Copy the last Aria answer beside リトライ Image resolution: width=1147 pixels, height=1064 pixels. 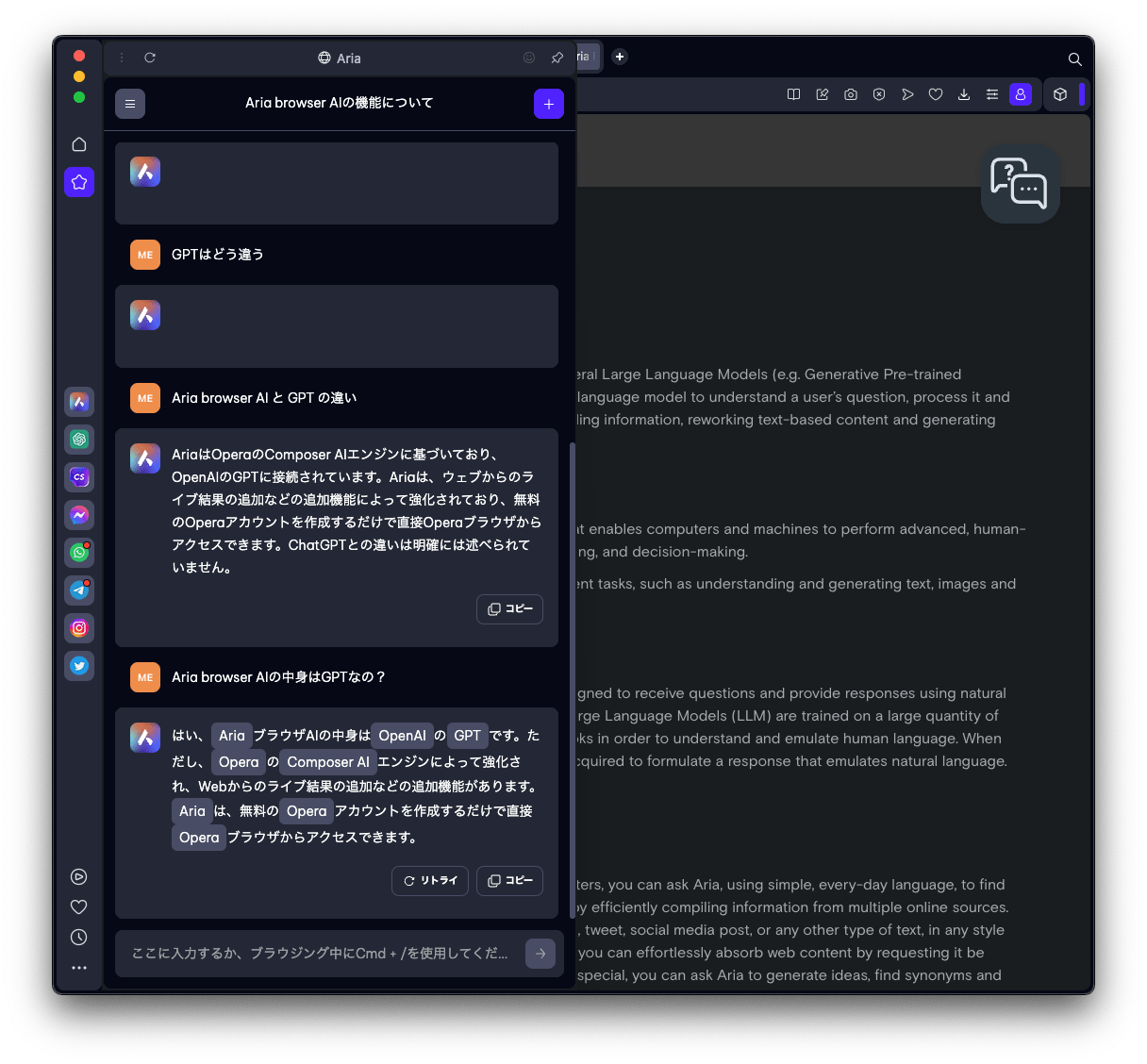pyautogui.click(x=509, y=881)
